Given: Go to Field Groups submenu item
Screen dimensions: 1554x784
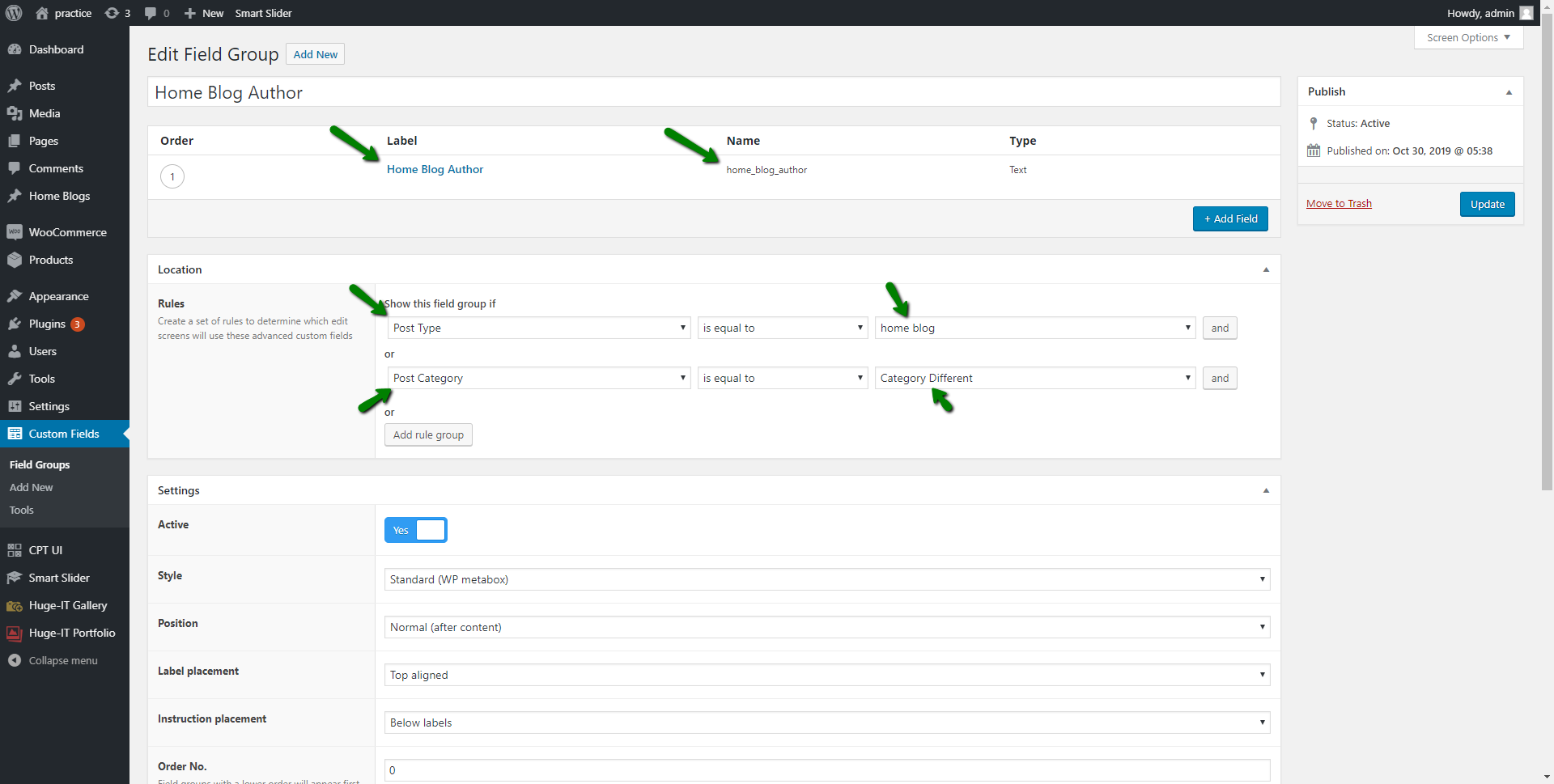Looking at the screenshot, I should [x=40, y=464].
